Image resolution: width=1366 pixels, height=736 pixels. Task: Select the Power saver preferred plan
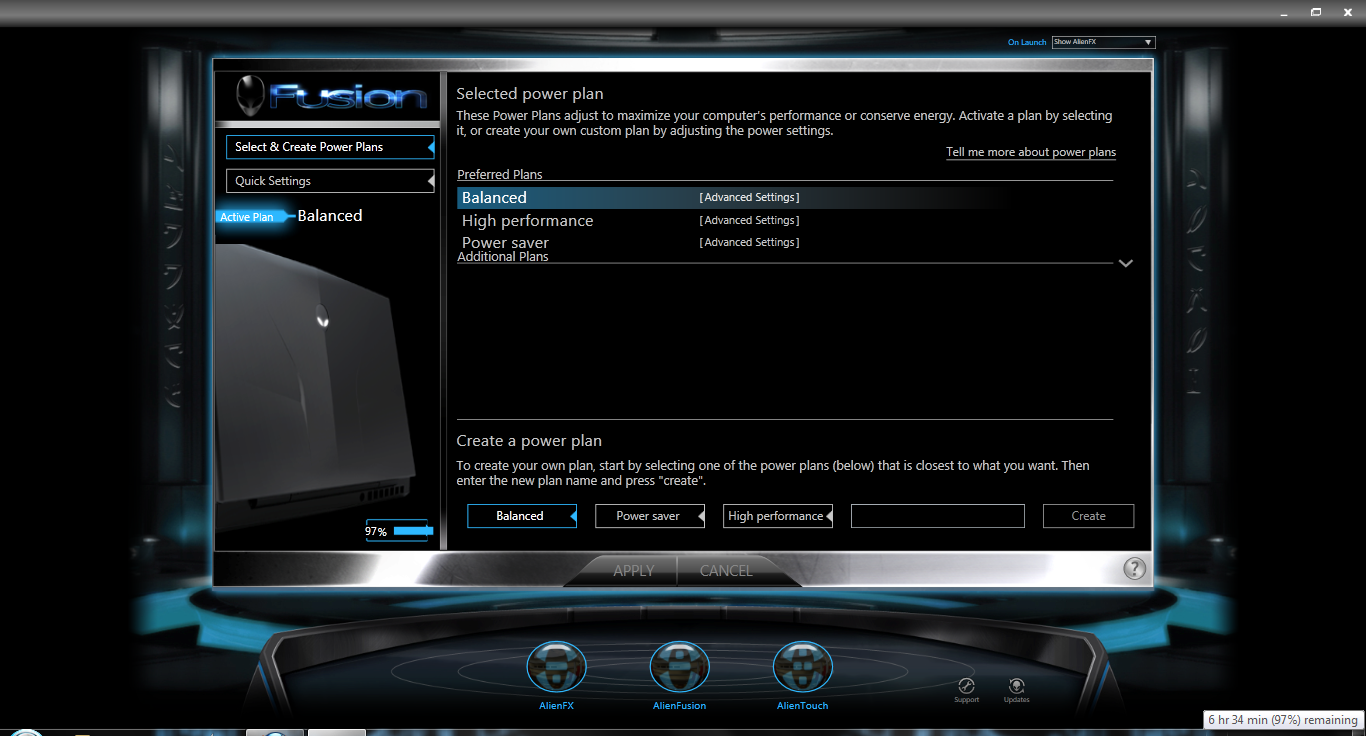point(505,243)
